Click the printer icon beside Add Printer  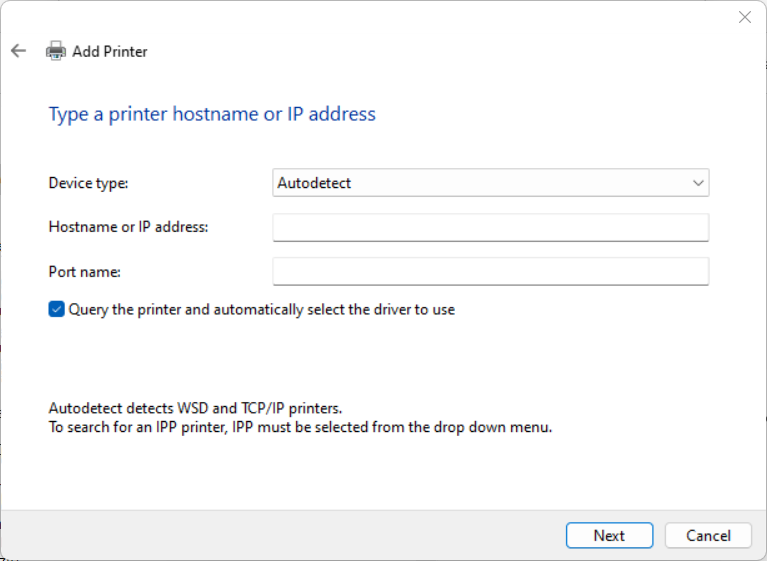coord(56,51)
